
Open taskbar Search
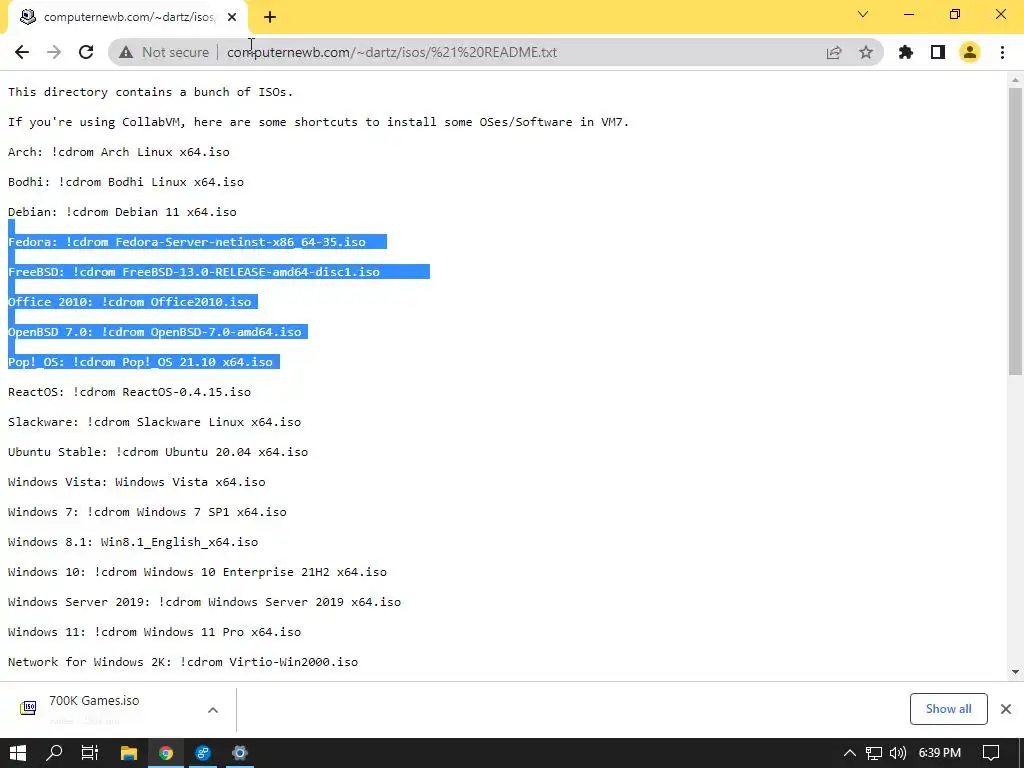54,753
